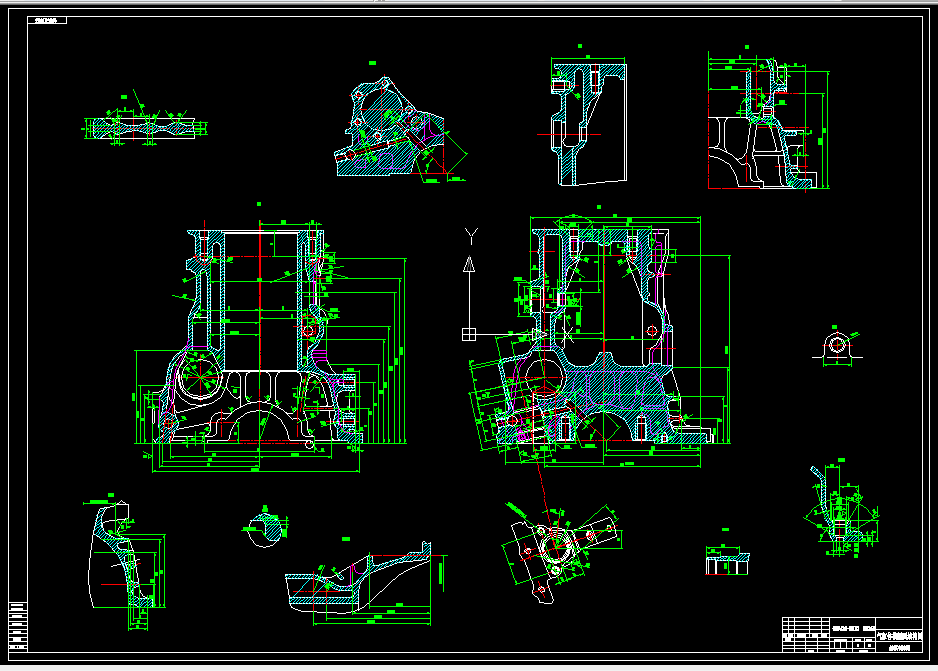
Task: Click the title block in the drawing corner
Action: coord(852,634)
